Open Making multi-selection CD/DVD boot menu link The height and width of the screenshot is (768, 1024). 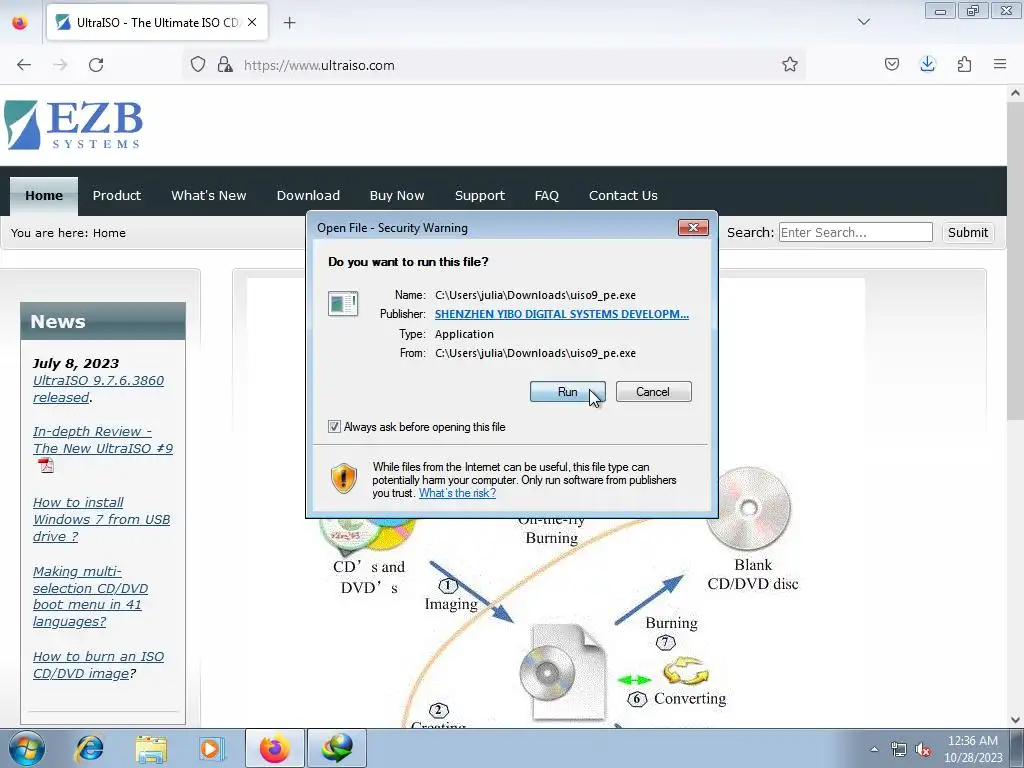[x=90, y=596]
